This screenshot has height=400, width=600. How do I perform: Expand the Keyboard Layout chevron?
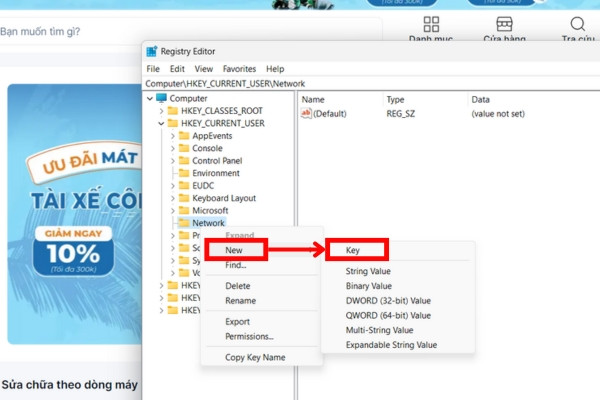173,198
